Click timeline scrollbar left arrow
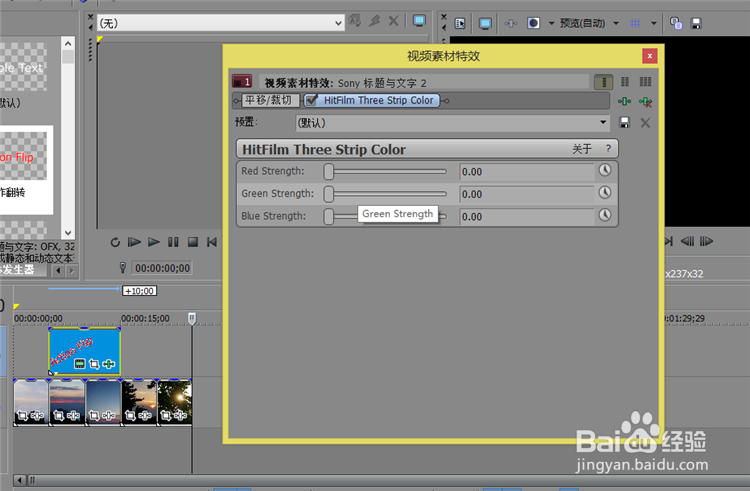 click(x=20, y=480)
